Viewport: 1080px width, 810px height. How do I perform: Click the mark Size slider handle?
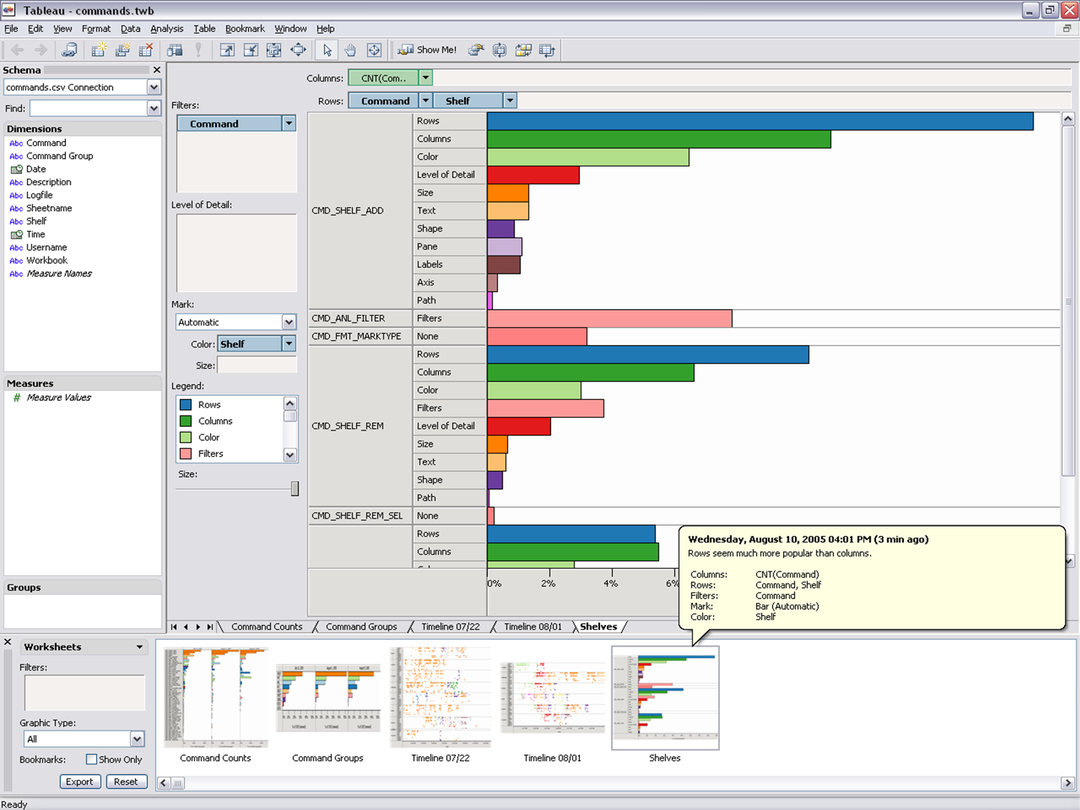pyautogui.click(x=294, y=488)
